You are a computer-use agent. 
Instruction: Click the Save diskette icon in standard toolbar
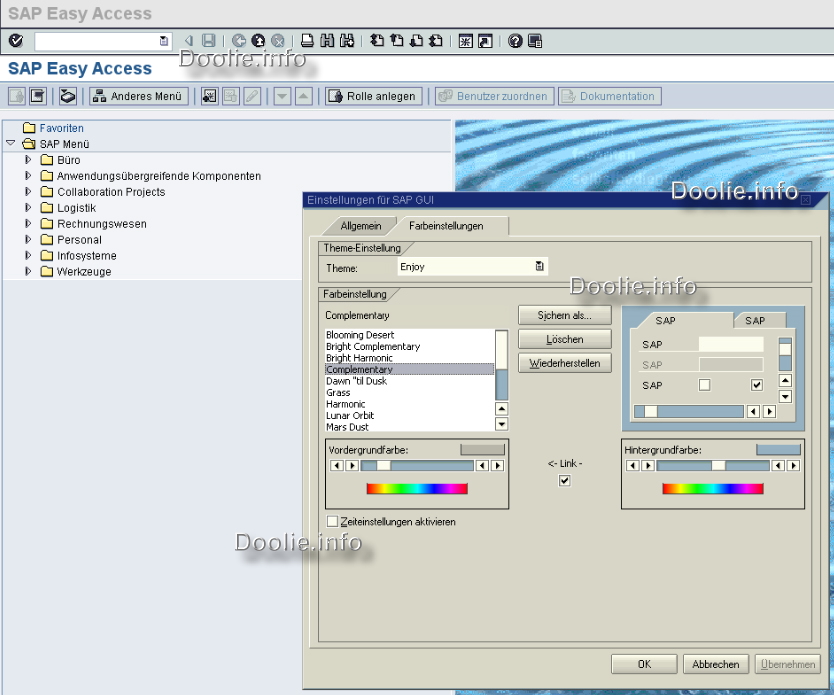208,40
